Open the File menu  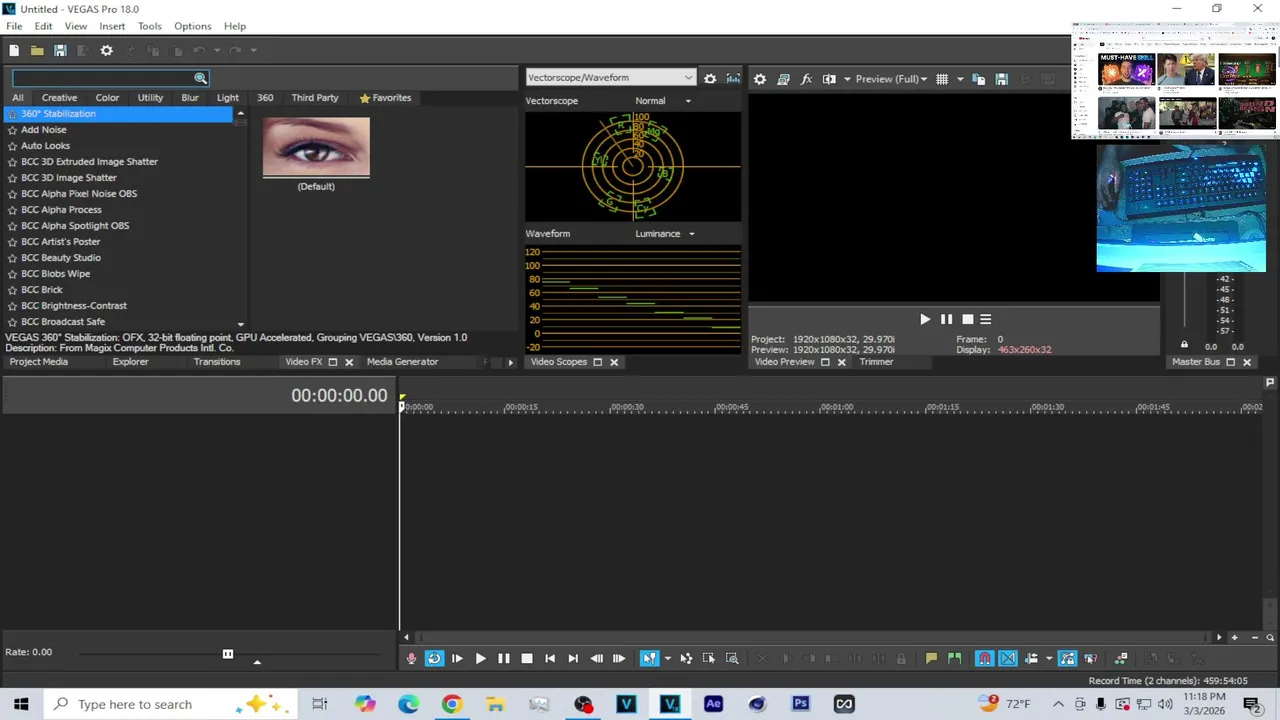click(14, 26)
